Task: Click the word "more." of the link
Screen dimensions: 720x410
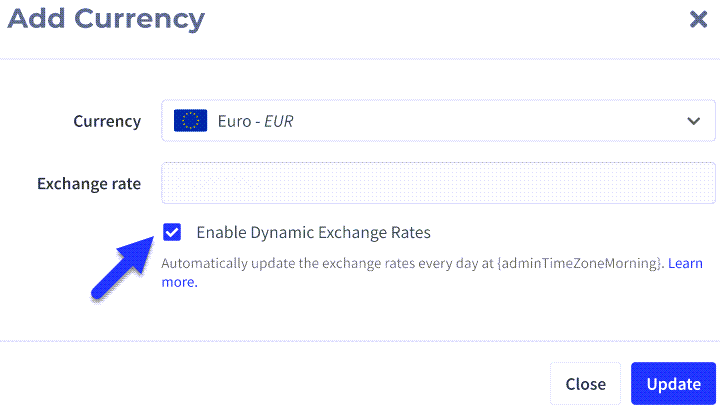Action: click(180, 282)
